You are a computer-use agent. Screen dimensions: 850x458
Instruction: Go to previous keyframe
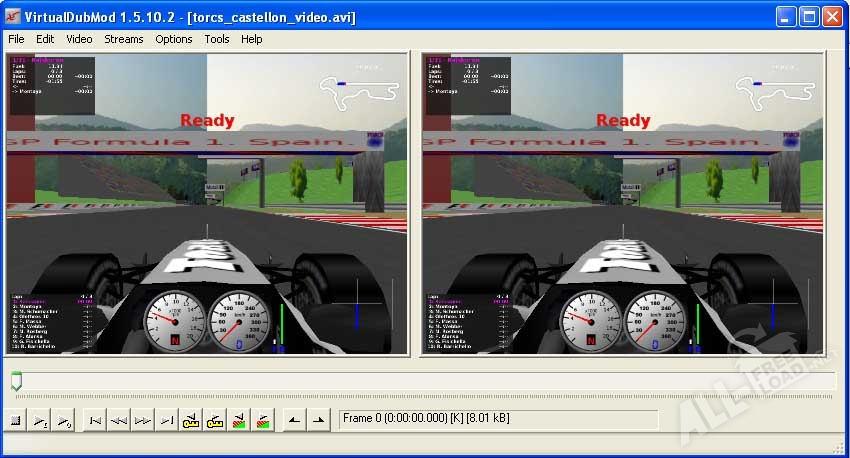click(x=191, y=420)
